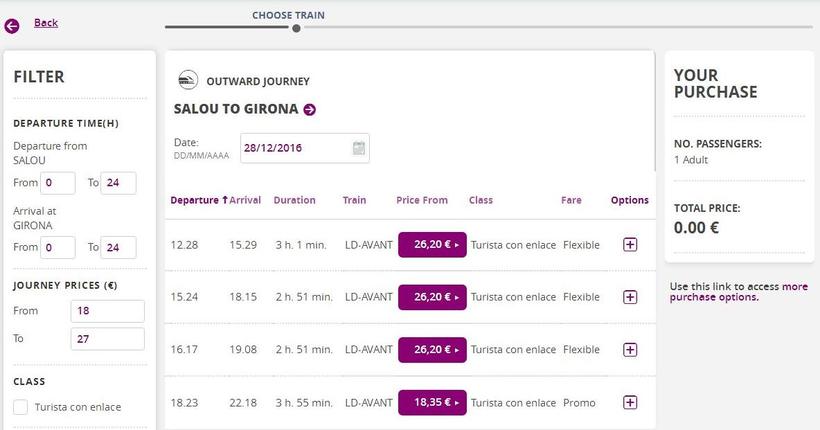Image resolution: width=820 pixels, height=430 pixels.
Task: Sort trains by Departure column
Action: click(194, 200)
